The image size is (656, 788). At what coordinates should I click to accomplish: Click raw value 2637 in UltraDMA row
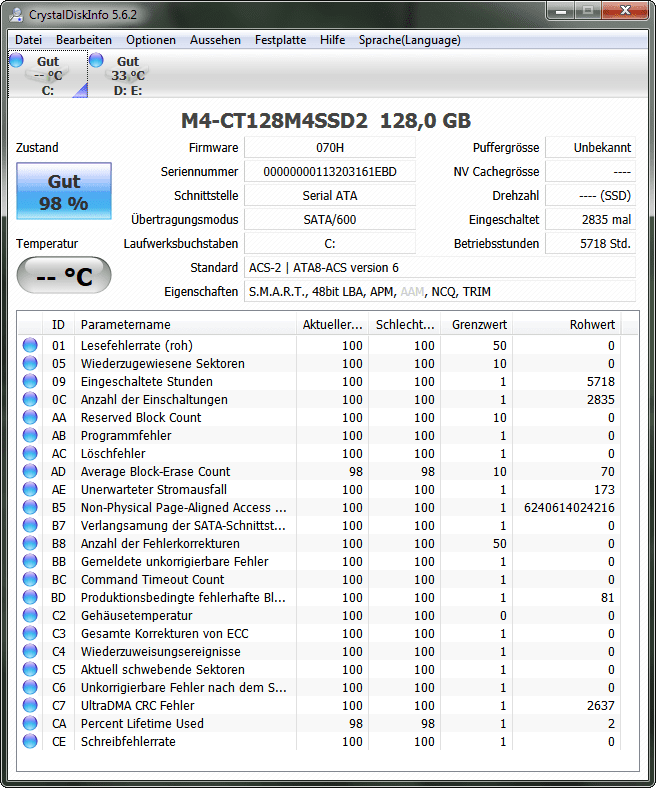click(x=601, y=706)
